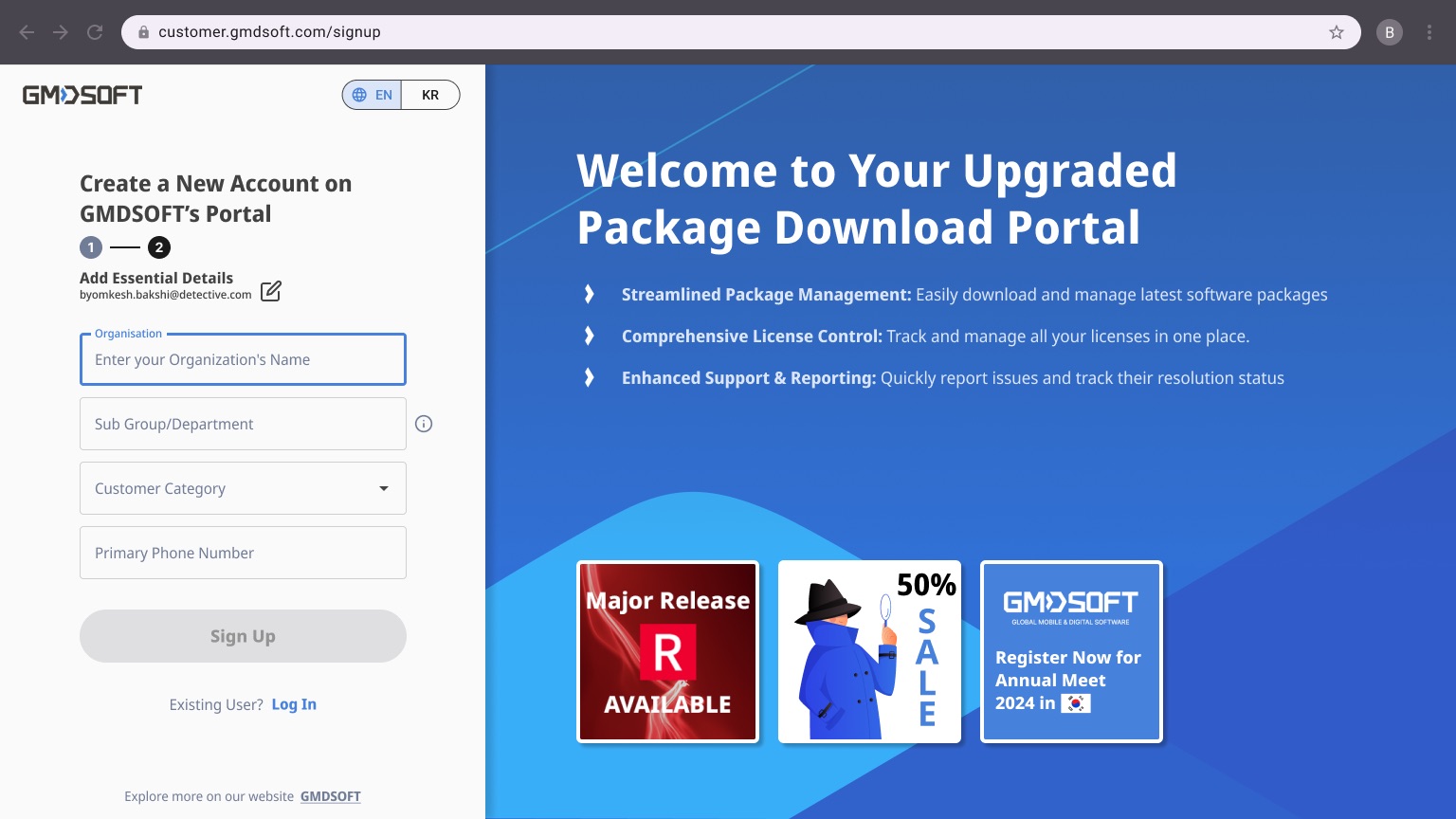Edit the email address using pencil icon
This screenshot has height=819, width=1456.
click(271, 291)
